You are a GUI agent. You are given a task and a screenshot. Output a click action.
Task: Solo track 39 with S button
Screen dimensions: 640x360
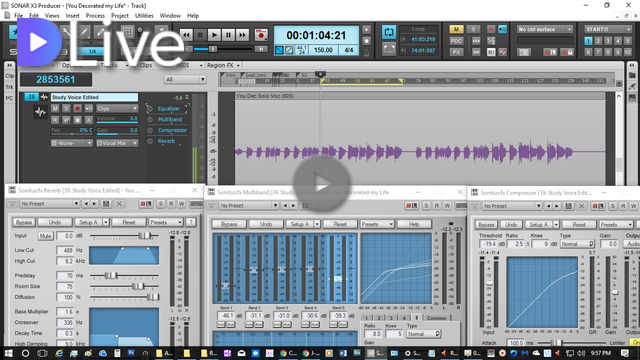tap(66, 109)
